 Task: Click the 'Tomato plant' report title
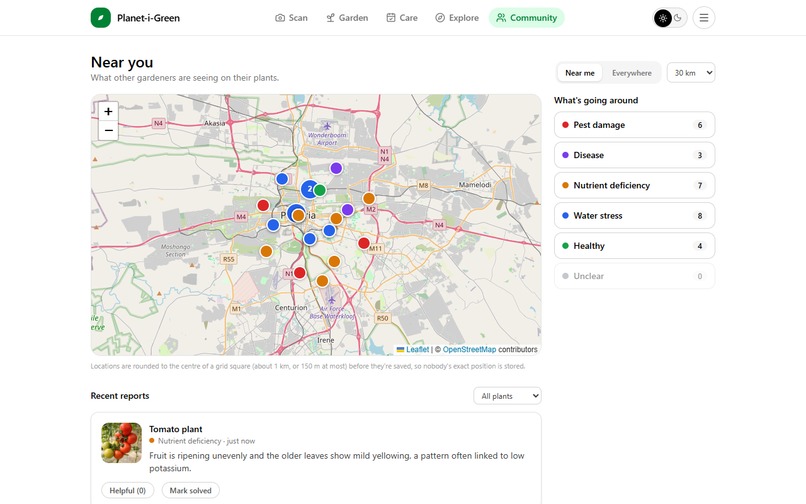(176, 429)
